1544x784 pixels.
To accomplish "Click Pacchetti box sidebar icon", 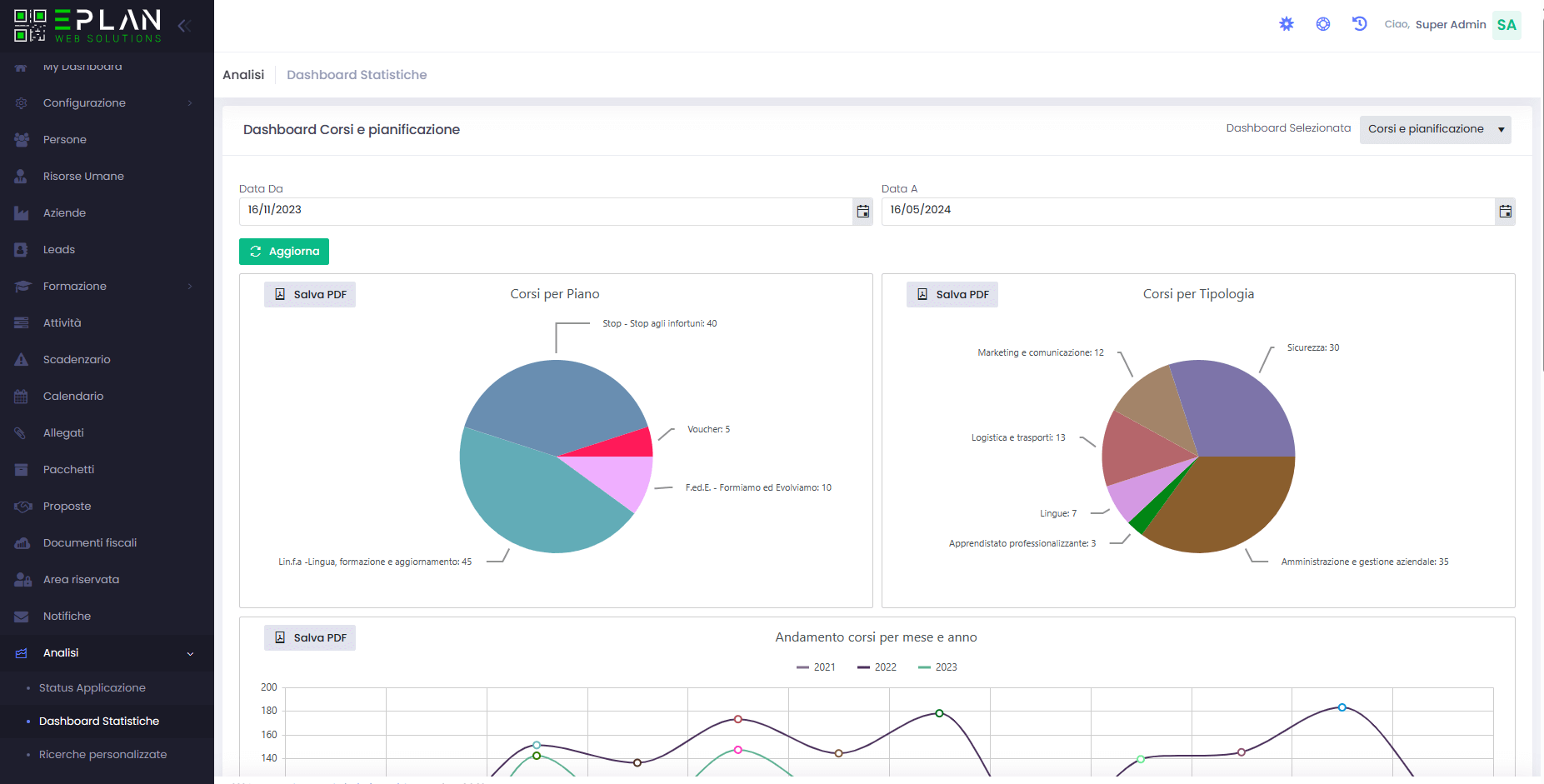I will pos(22,470).
